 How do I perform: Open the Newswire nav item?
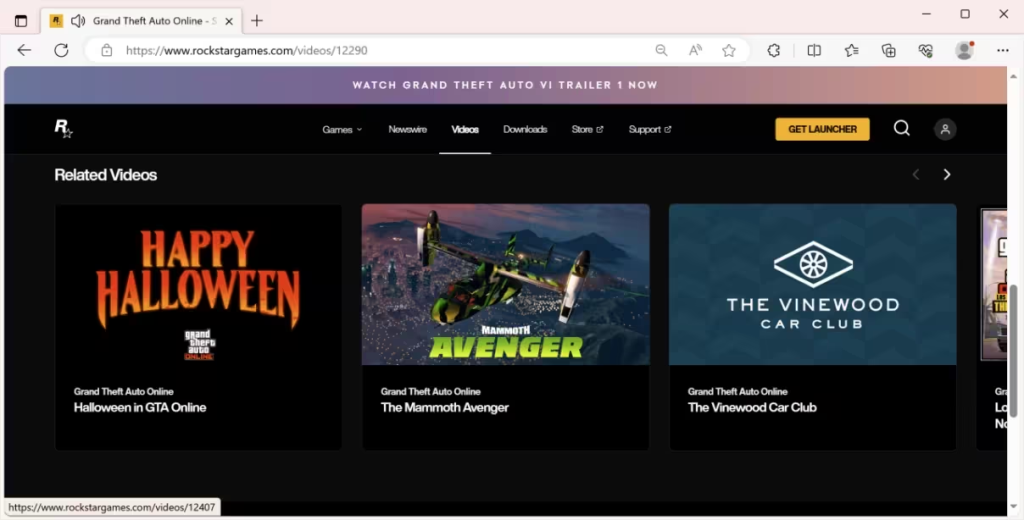(x=408, y=129)
